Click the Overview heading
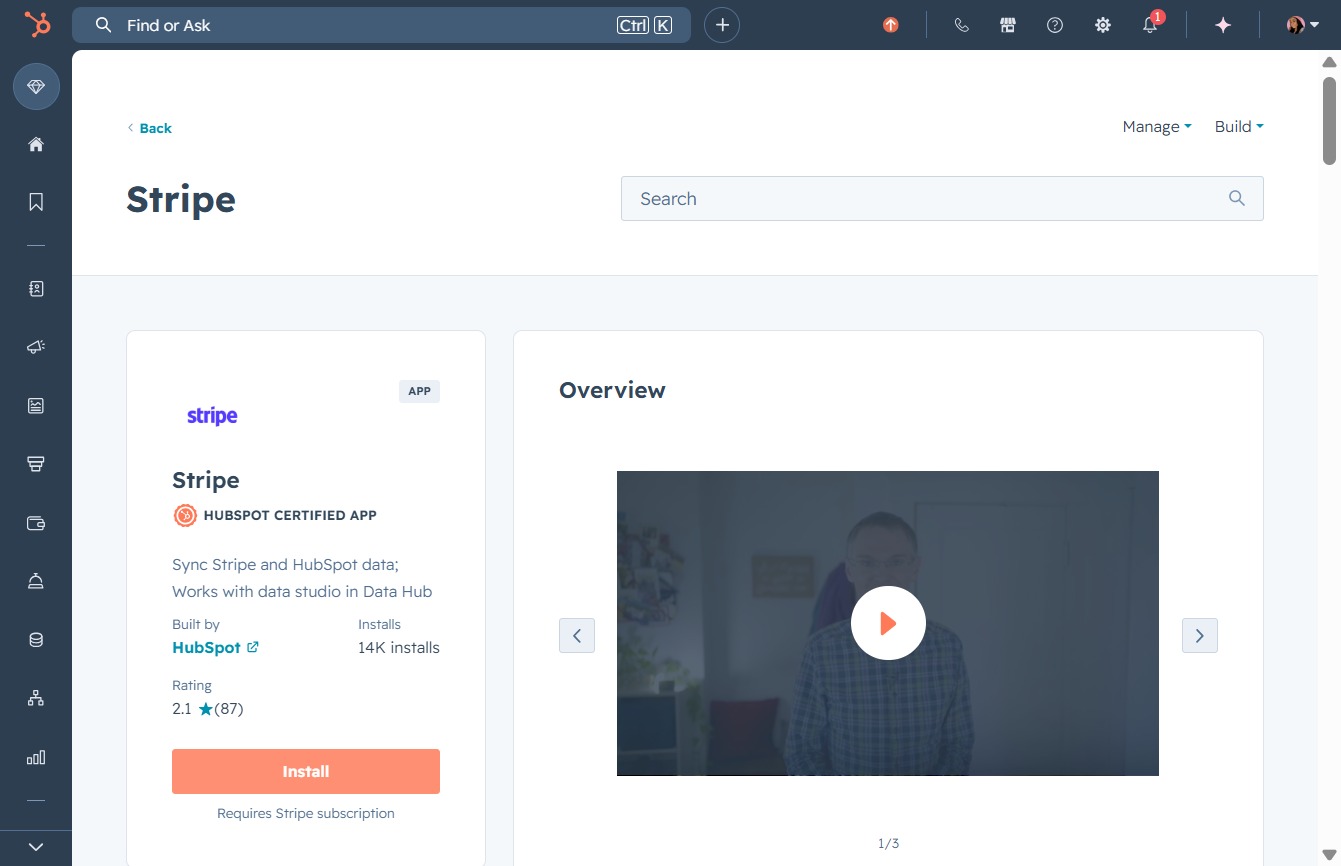This screenshot has width=1341, height=866. 612,390
